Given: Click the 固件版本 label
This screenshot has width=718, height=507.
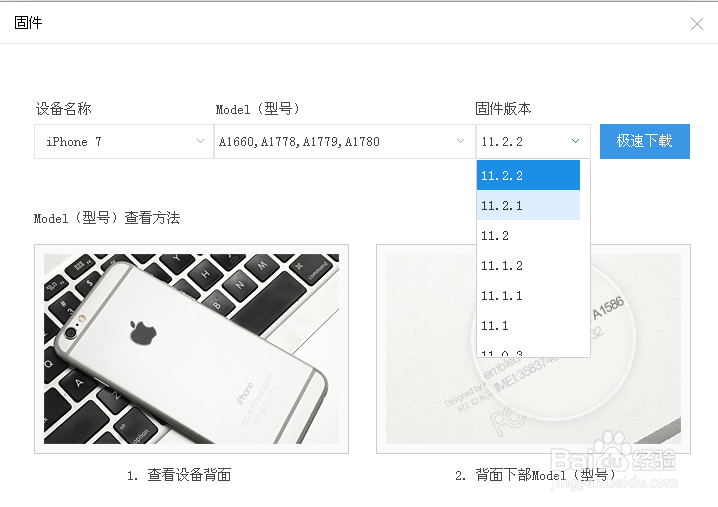Looking at the screenshot, I should [503, 109].
